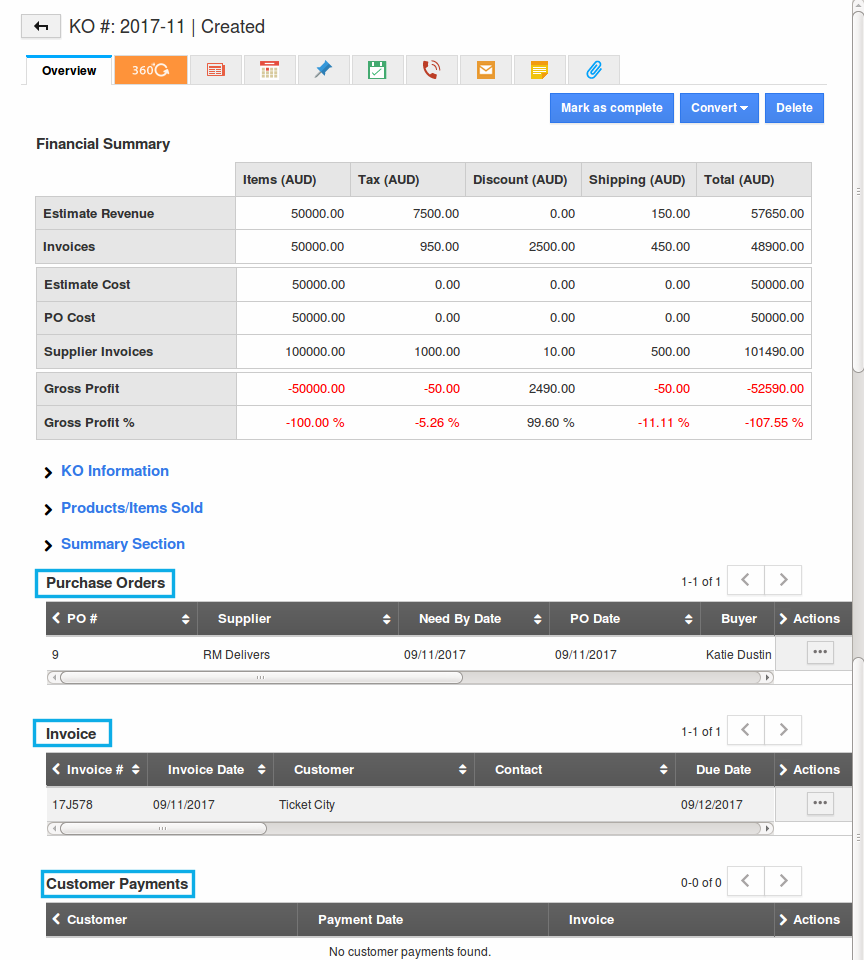Expand the Summary Section
Image resolution: width=864 pixels, height=960 pixels.
(122, 544)
